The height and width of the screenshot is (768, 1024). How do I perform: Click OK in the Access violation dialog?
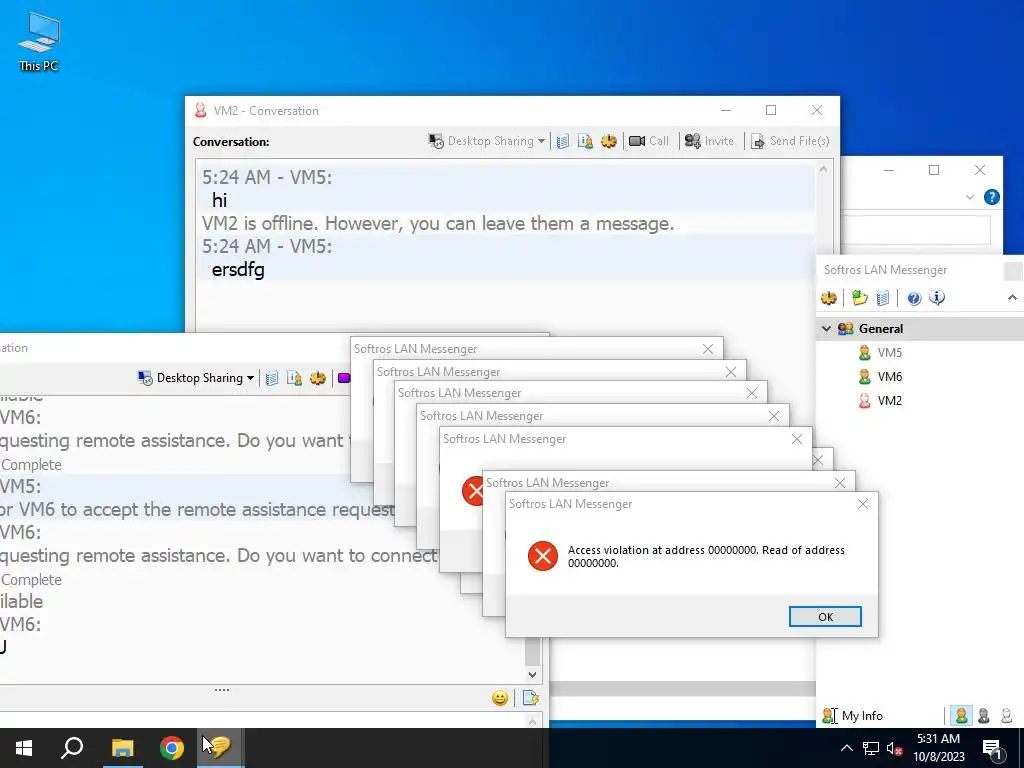pyautogui.click(x=825, y=616)
